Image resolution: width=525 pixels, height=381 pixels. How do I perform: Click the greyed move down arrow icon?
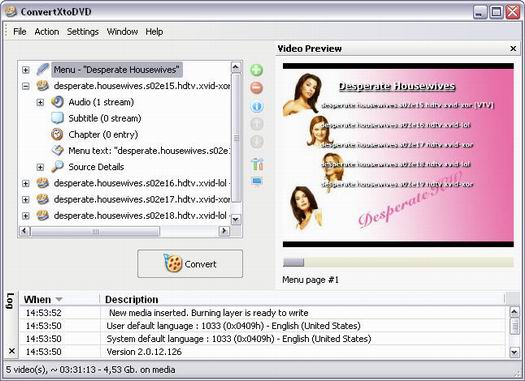tap(256, 142)
